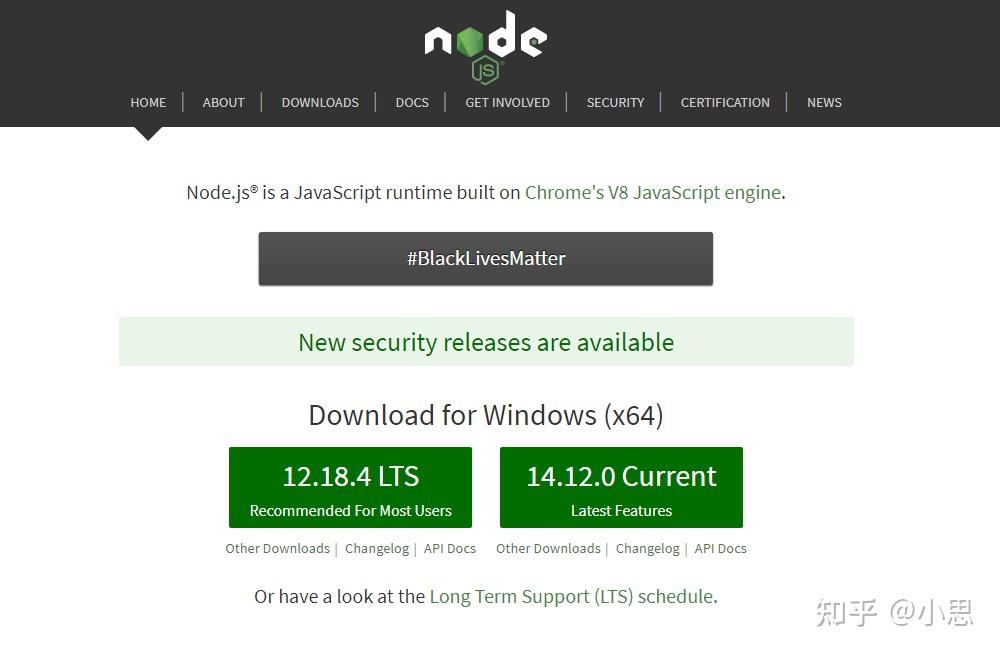Go to the ABOUT page

click(223, 102)
